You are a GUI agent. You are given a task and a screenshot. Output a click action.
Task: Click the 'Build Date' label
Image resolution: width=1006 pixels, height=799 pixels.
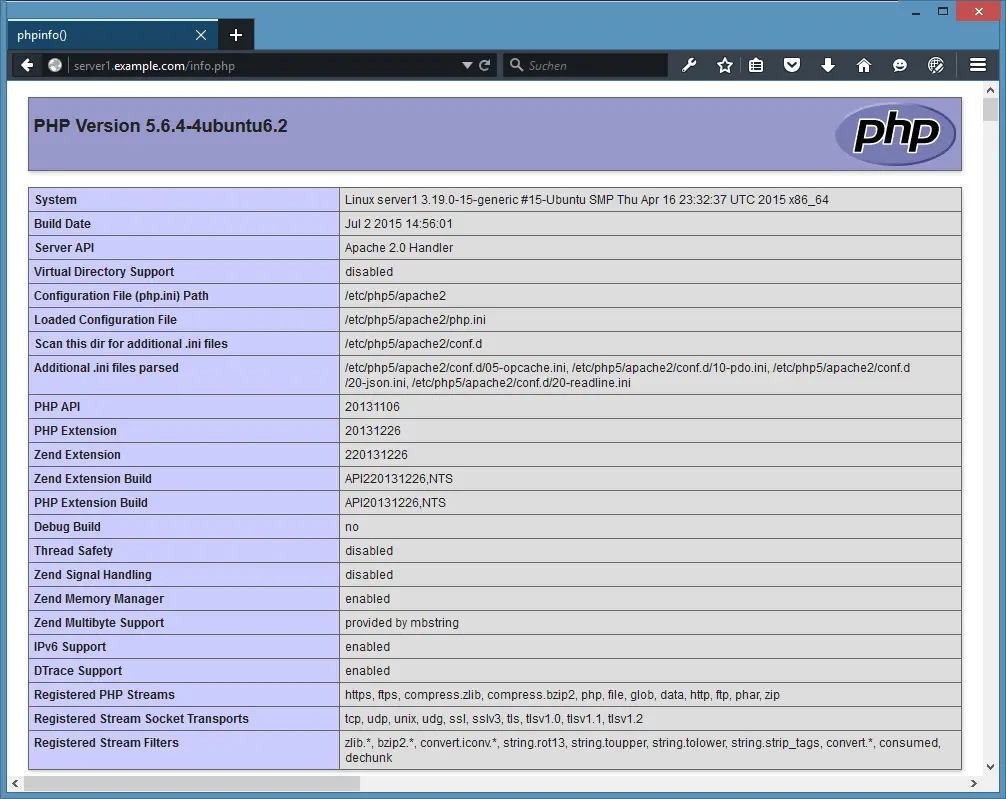point(62,224)
